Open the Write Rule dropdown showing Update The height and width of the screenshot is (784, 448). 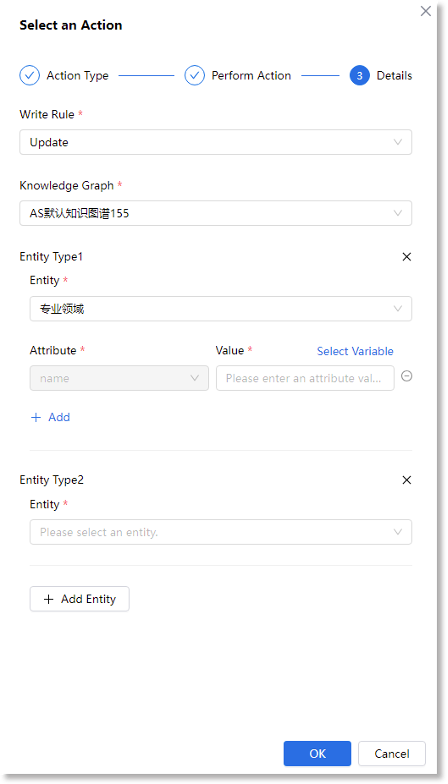click(216, 142)
